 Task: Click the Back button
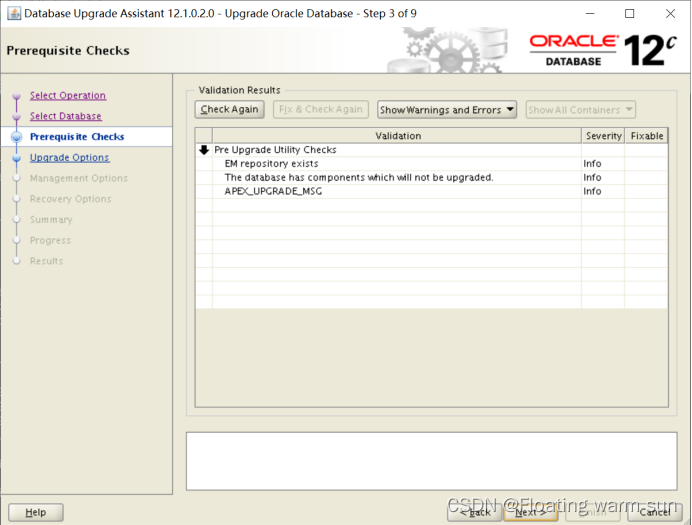(x=475, y=512)
